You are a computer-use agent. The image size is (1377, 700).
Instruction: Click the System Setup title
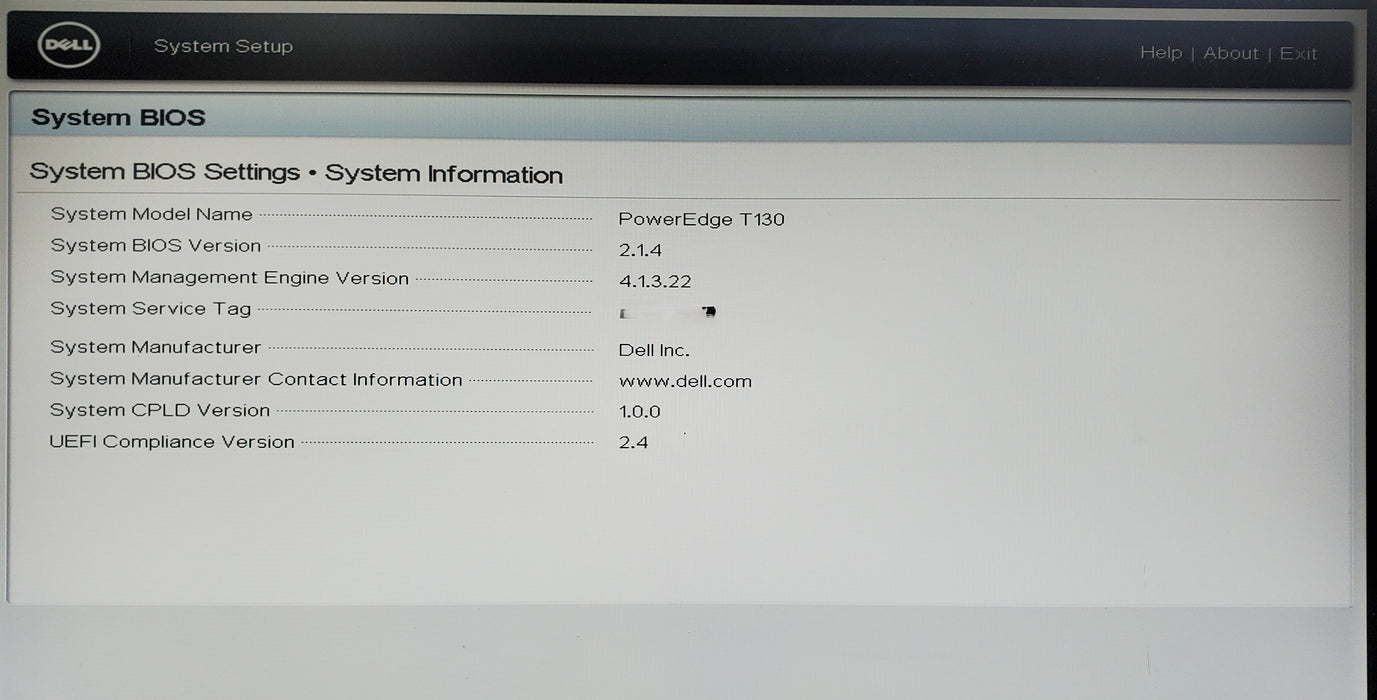click(x=223, y=46)
